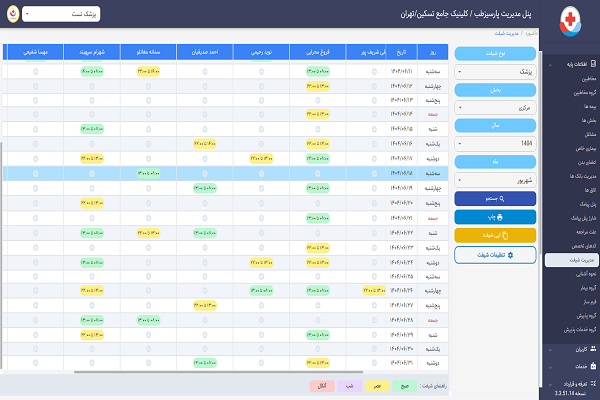The image size is (600, 400).
Task: Add shift for شهرام on سه‌شنبه ۱۴۰۴/۰۶/۲۵
Action: (92, 276)
